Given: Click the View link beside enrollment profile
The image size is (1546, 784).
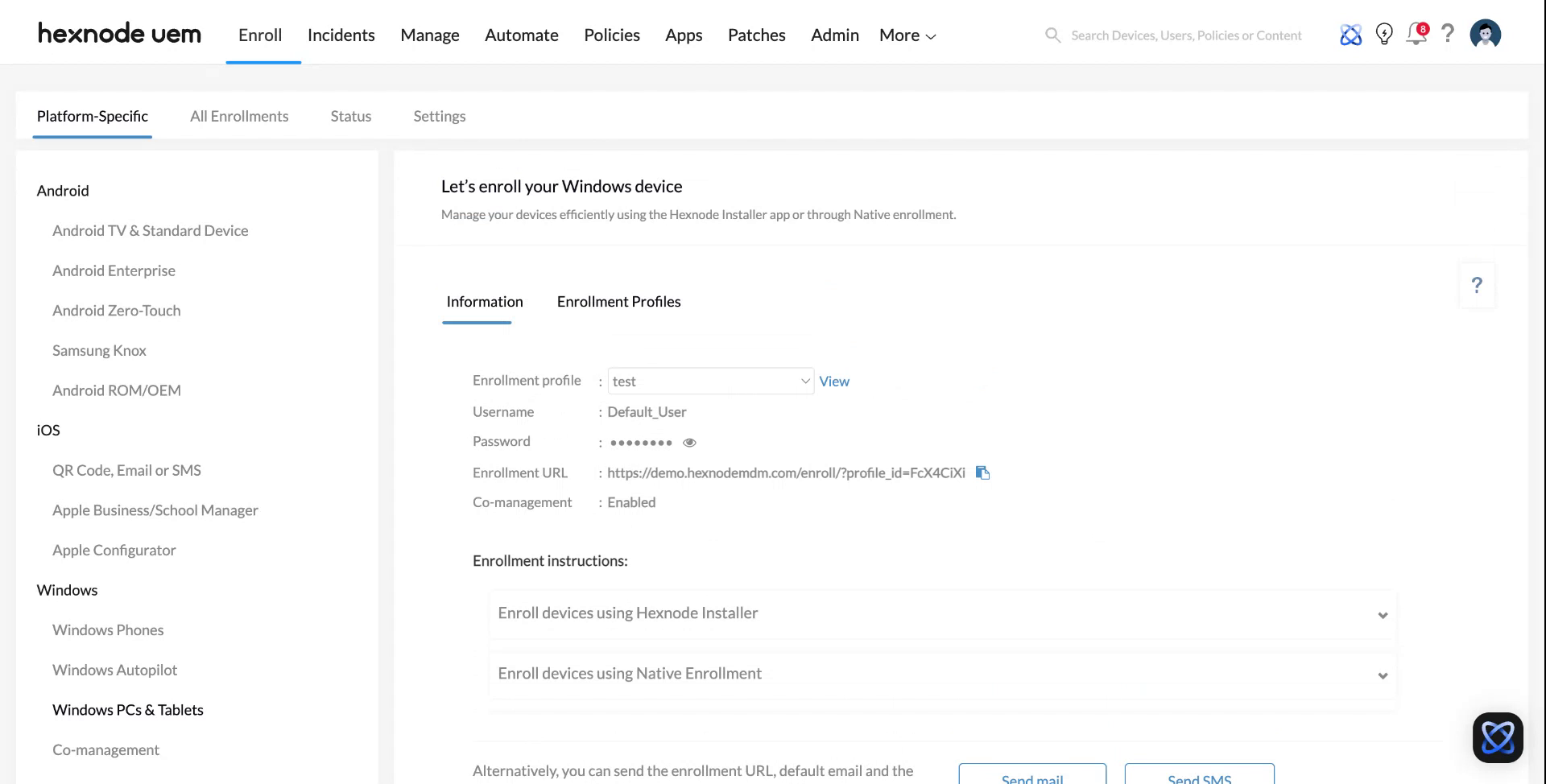Looking at the screenshot, I should coord(834,381).
